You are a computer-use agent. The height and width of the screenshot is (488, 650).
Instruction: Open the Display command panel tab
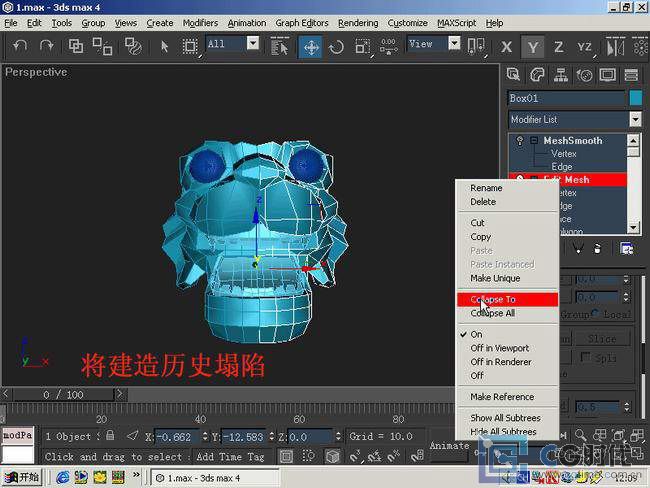click(608, 75)
